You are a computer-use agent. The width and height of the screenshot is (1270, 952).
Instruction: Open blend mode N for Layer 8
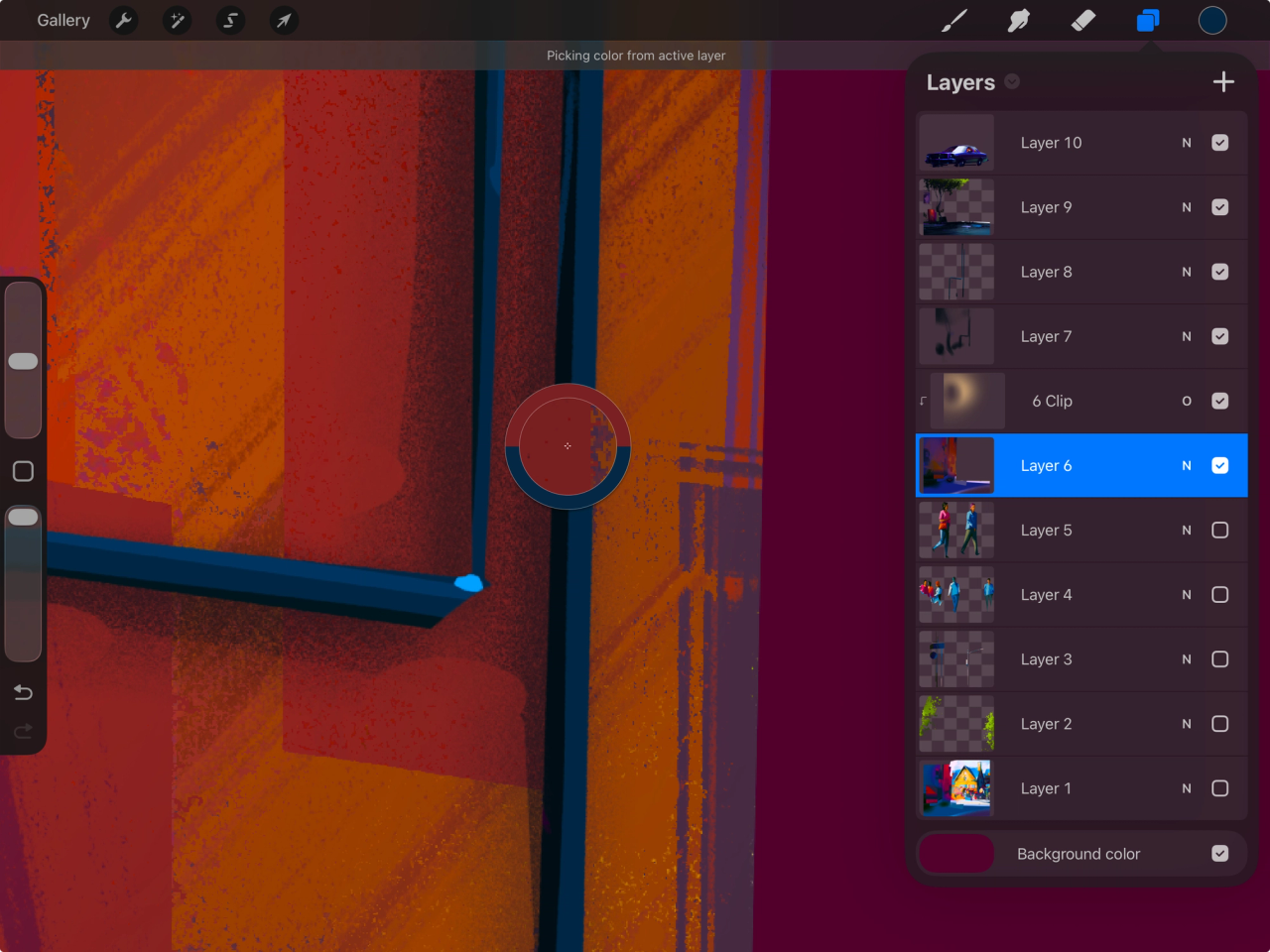1187,272
